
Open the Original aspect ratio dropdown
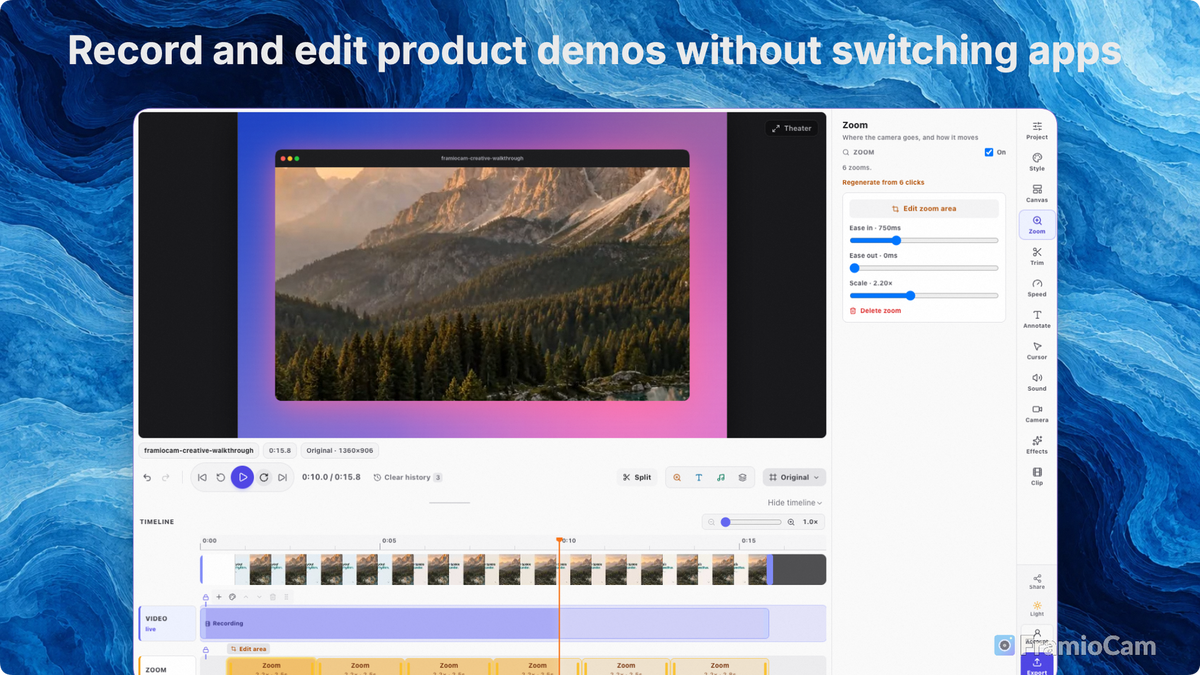[x=794, y=477]
